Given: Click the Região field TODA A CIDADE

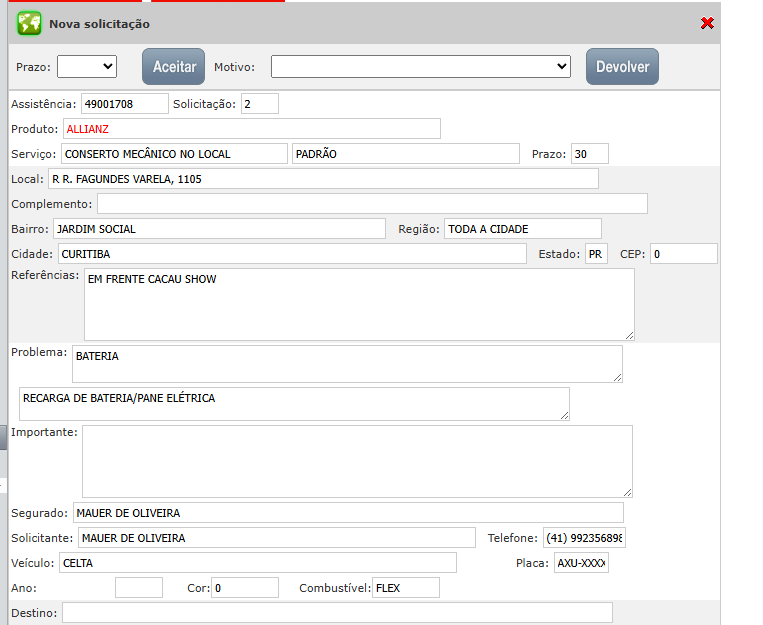Looking at the screenshot, I should 522,229.
